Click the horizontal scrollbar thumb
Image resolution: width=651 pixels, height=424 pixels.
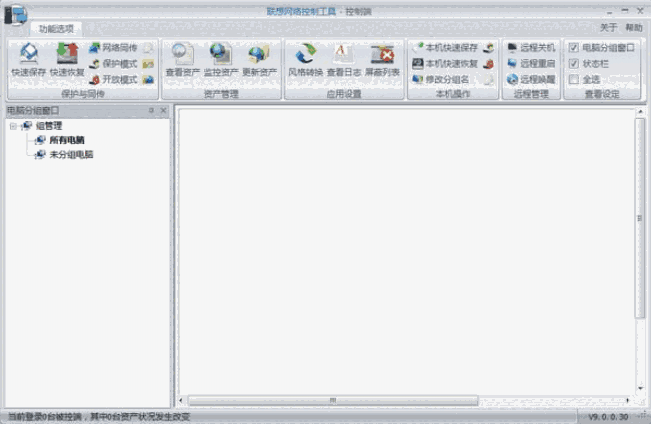pos(333,400)
